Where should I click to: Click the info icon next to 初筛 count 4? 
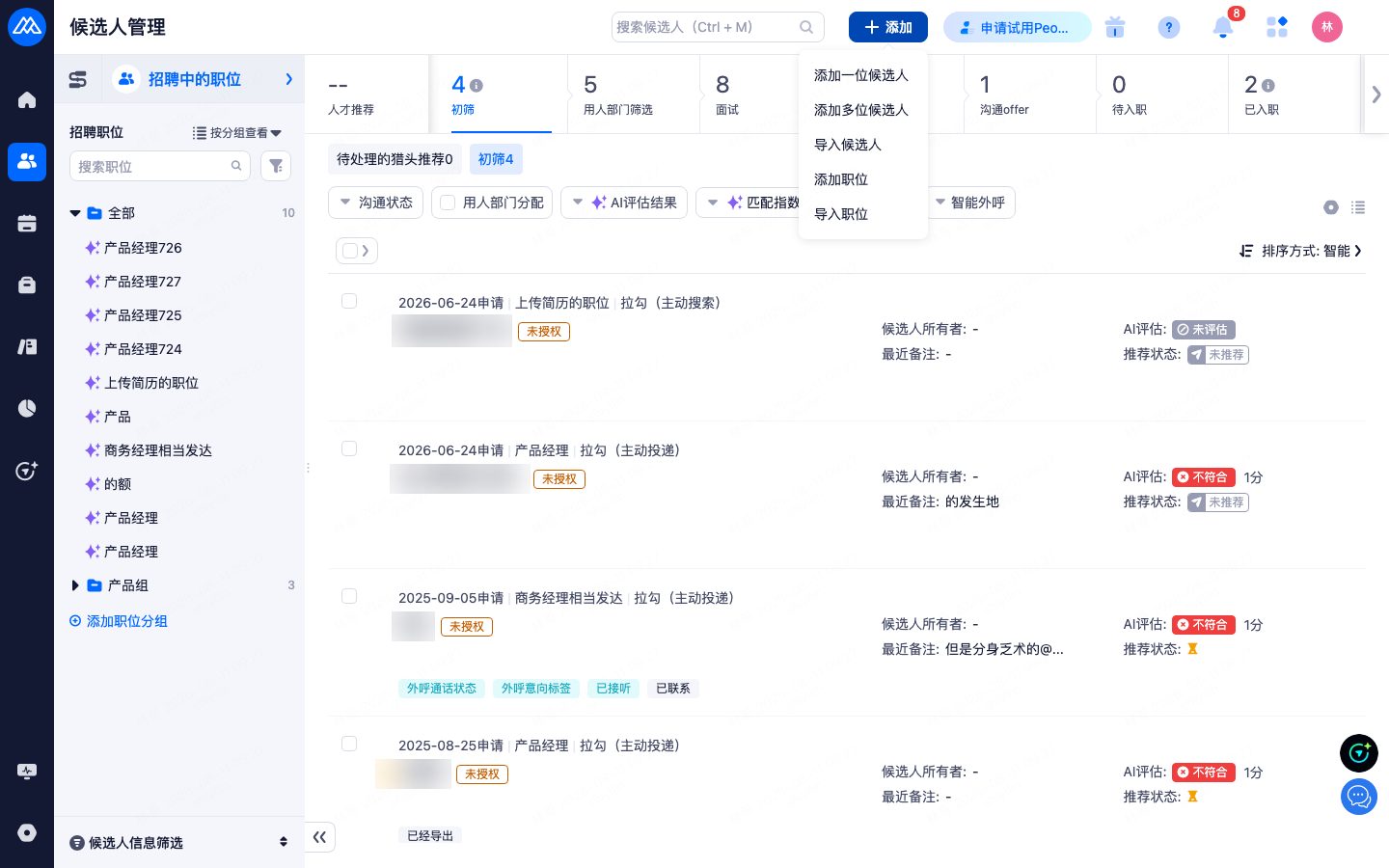(x=477, y=85)
